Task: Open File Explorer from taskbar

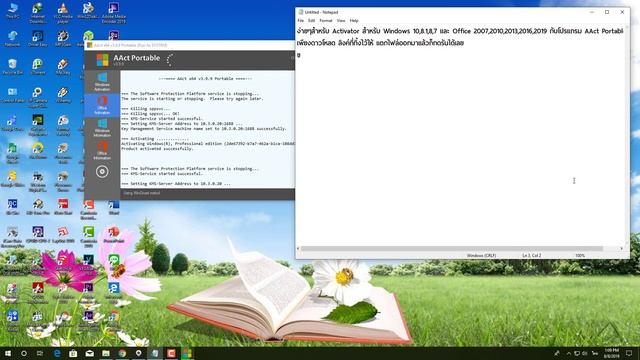Action: 106,353
